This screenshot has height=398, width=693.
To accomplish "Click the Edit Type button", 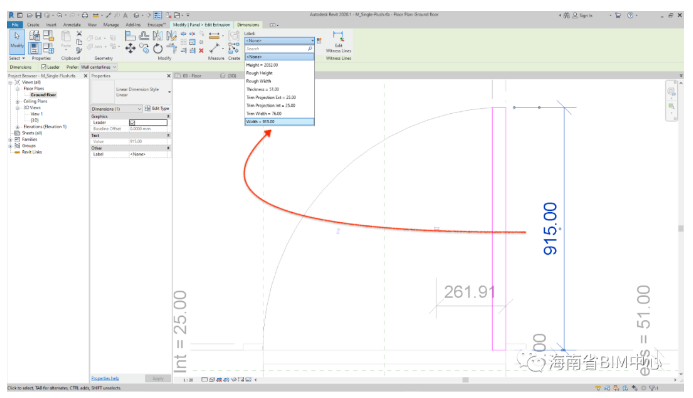I will 157,109.
